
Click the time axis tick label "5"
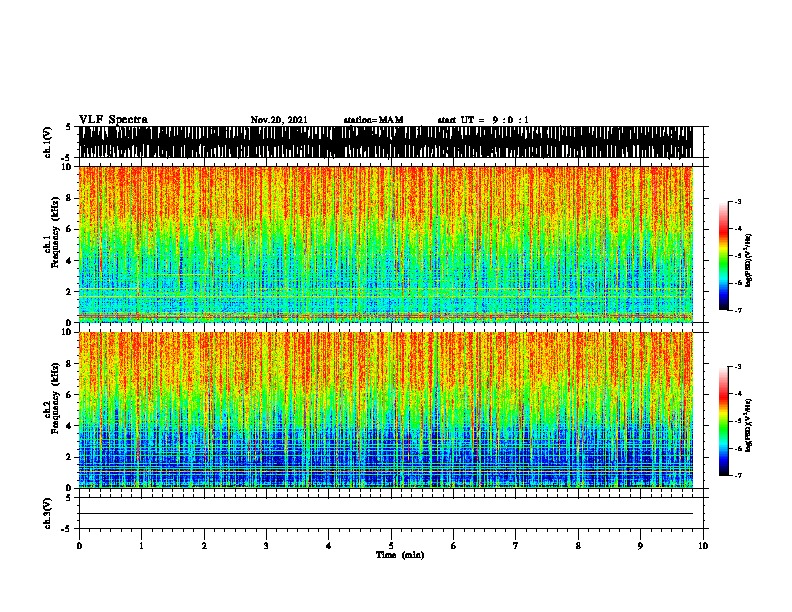click(x=391, y=546)
